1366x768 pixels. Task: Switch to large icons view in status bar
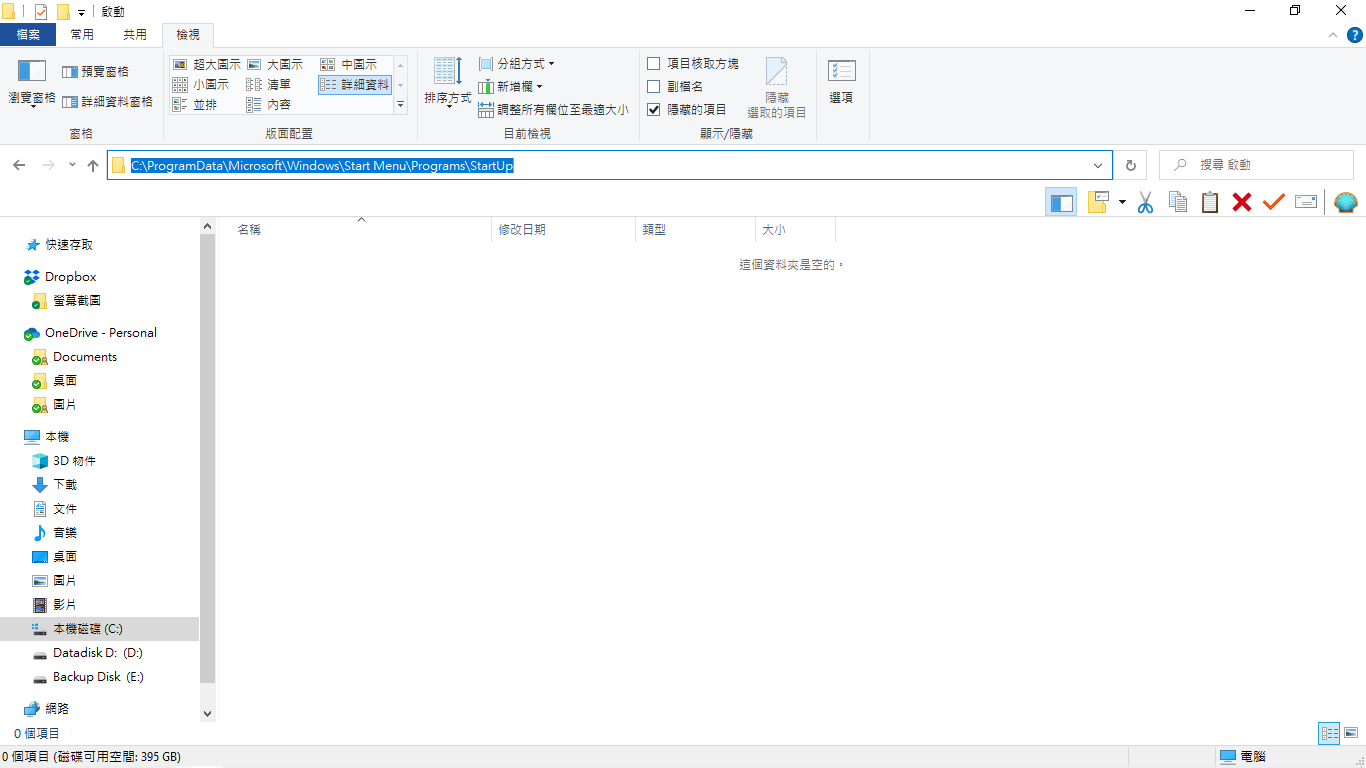1351,733
